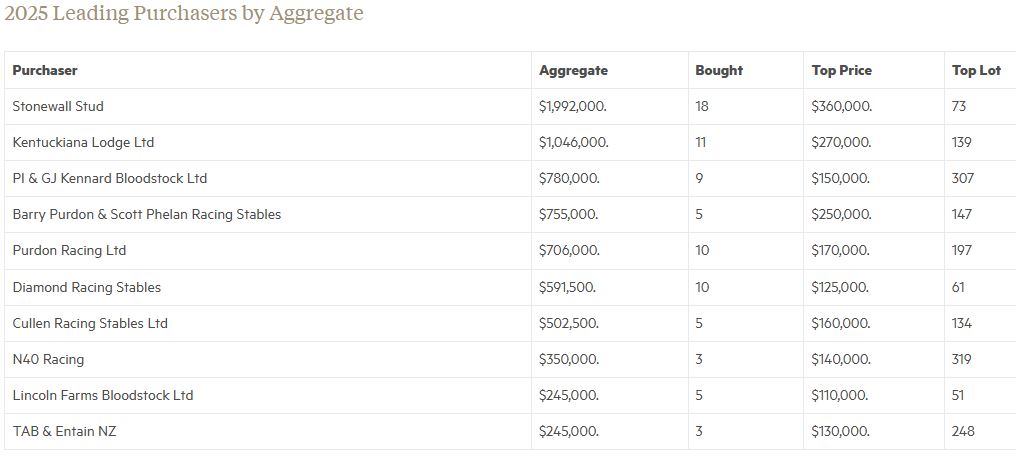This screenshot has height=458, width=1016.
Task: Select the Stonewall Stud purchaser name
Action: (x=58, y=107)
